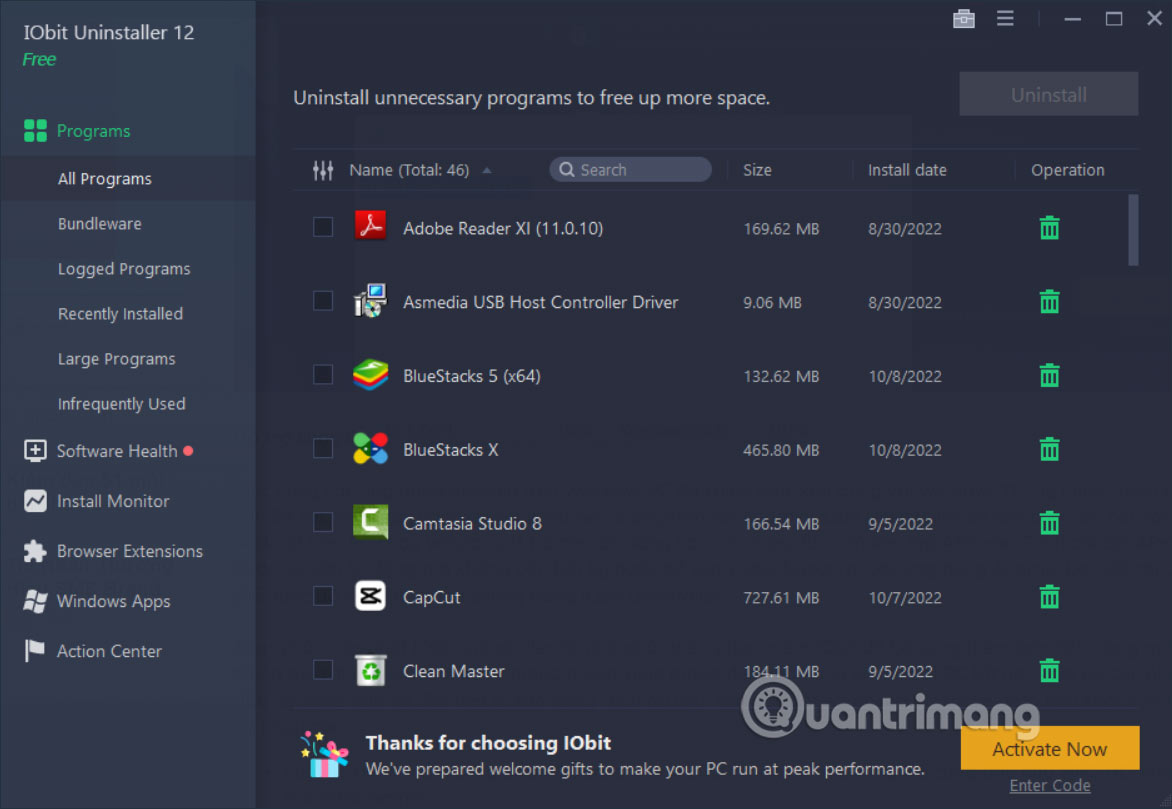The height and width of the screenshot is (809, 1172).
Task: Click inside the Search field
Action: tap(630, 169)
